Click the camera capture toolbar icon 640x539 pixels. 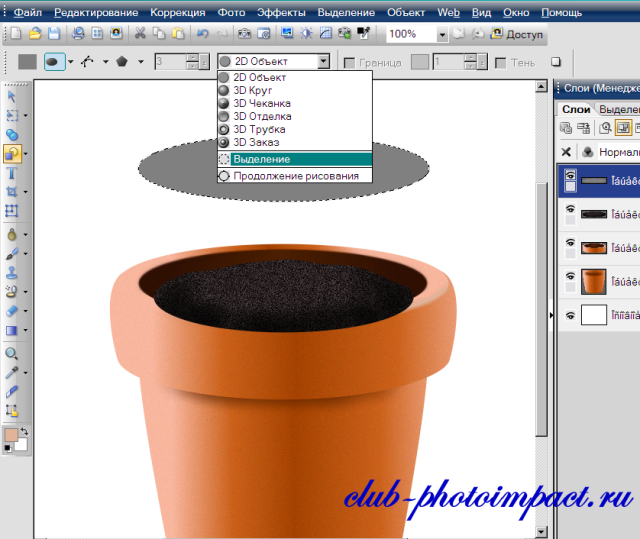pos(244,33)
